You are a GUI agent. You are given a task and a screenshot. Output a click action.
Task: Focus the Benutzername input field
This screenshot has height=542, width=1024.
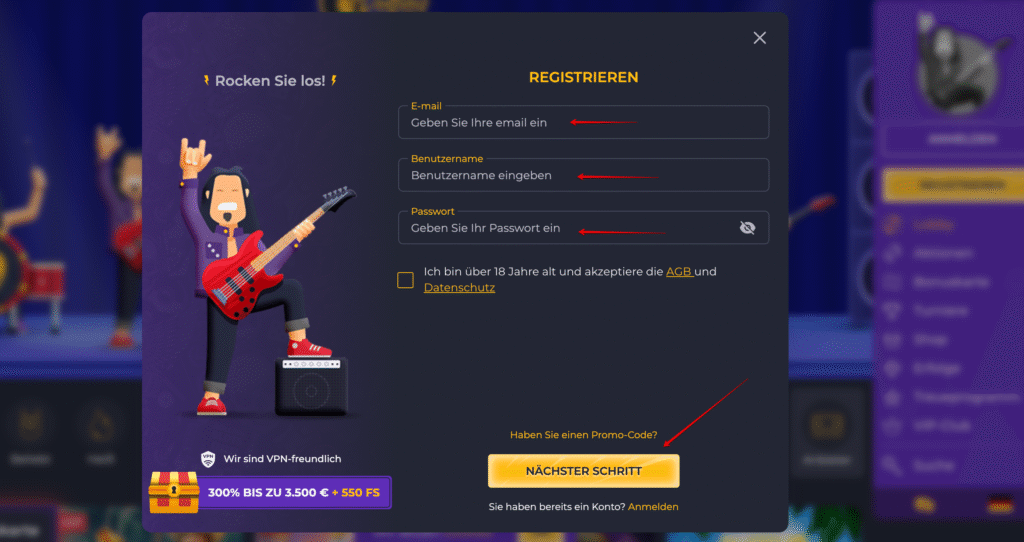(x=583, y=175)
